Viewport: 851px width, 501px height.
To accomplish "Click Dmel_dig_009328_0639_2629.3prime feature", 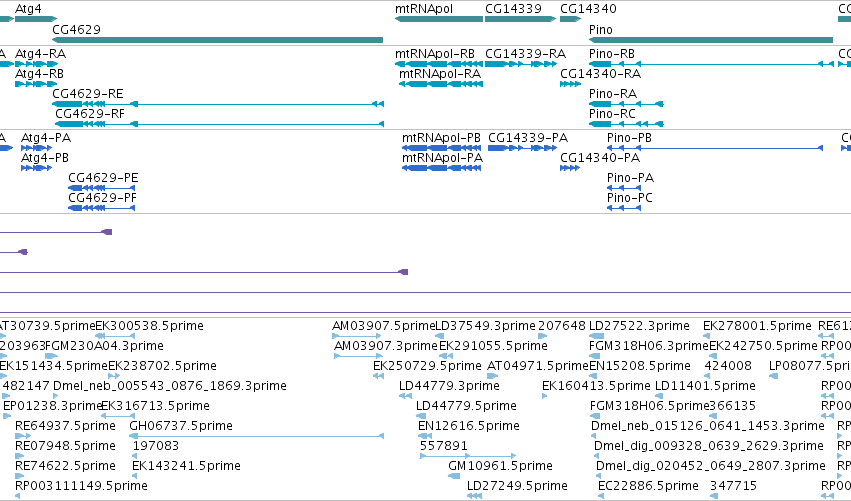I will click(x=709, y=446).
